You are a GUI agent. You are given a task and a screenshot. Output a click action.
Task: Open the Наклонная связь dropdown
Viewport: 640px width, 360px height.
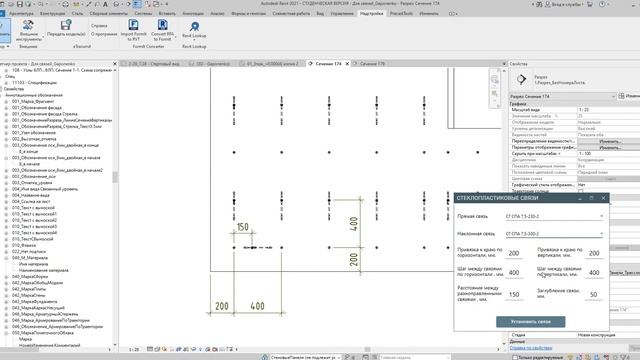[x=601, y=234]
